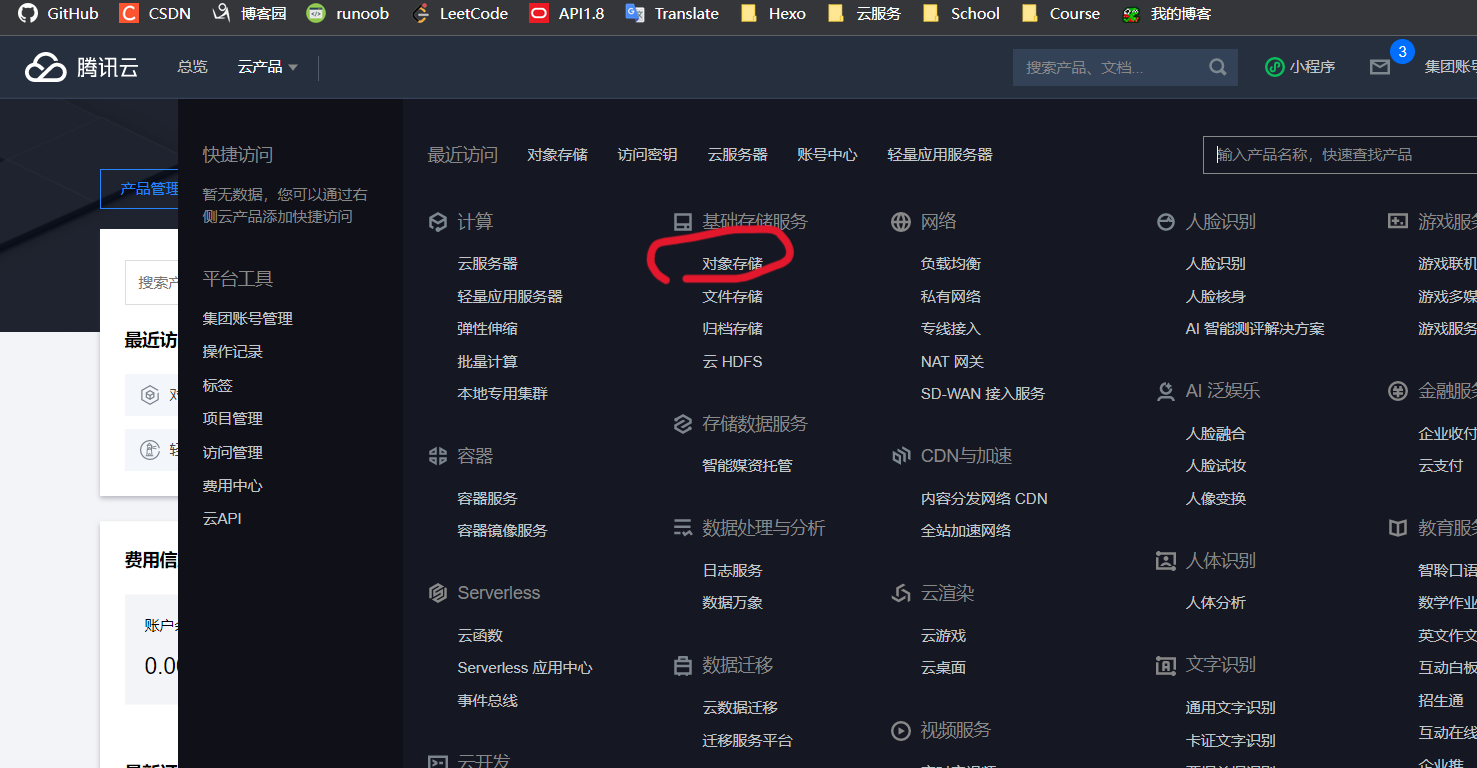The image size is (1477, 768).
Task: Click the 人脸识别 category icon
Action: (x=1165, y=222)
